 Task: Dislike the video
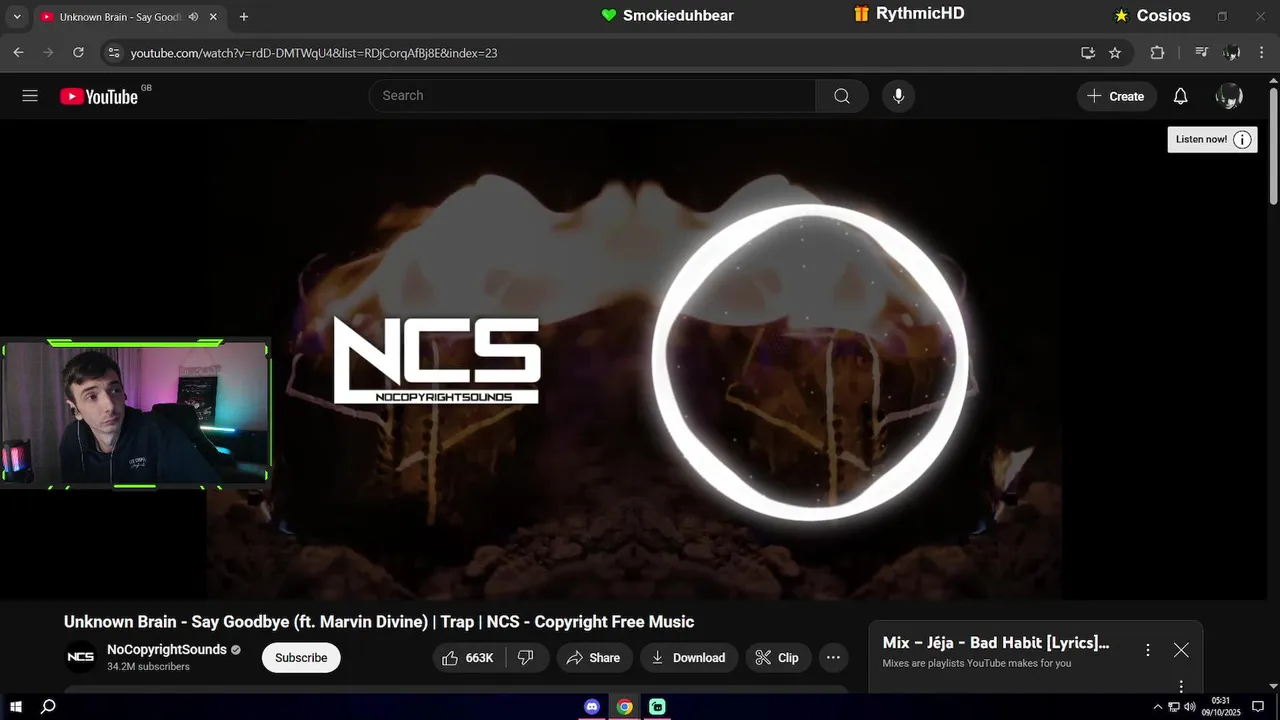[x=526, y=657]
